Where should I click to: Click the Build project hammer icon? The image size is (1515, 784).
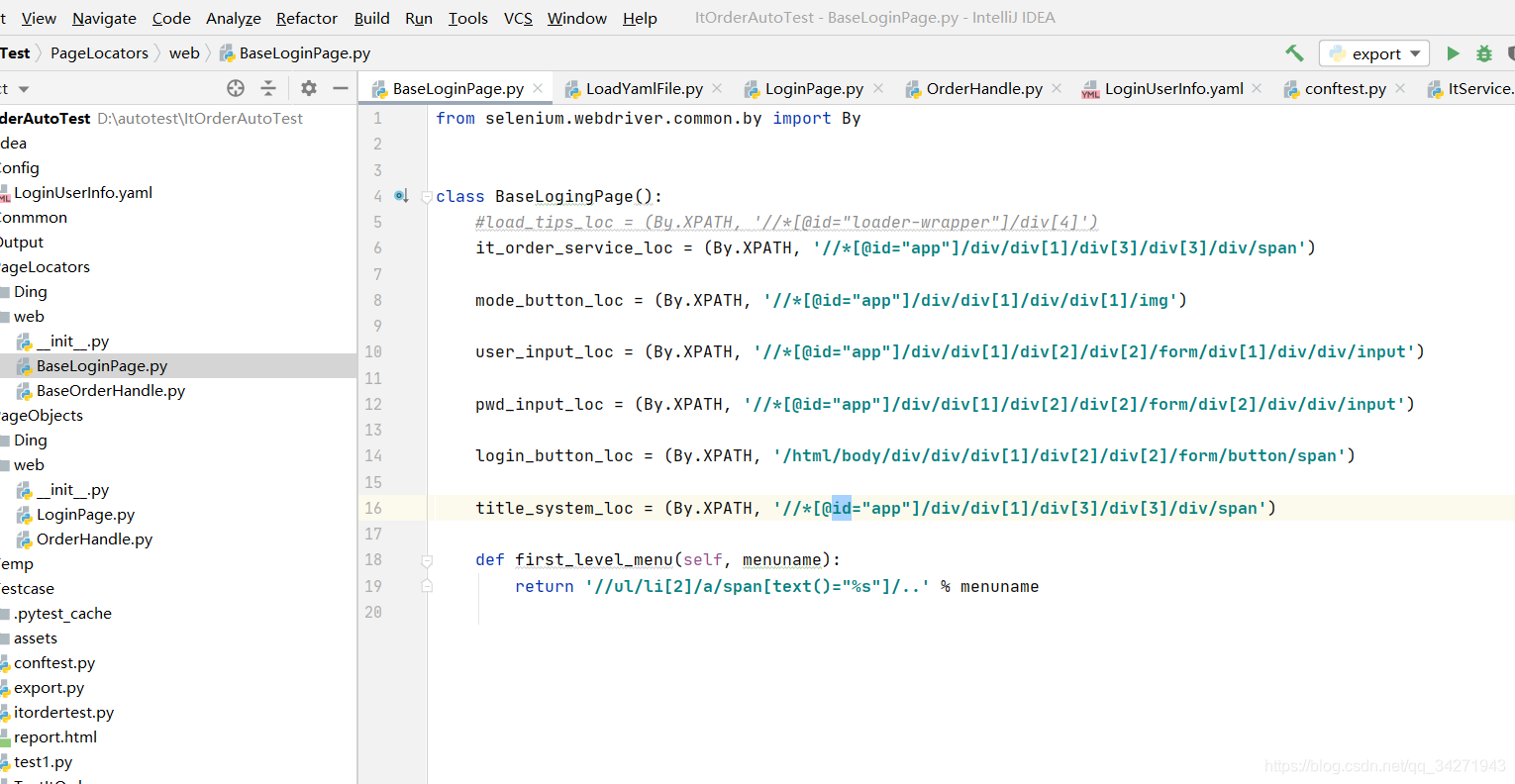click(1294, 53)
